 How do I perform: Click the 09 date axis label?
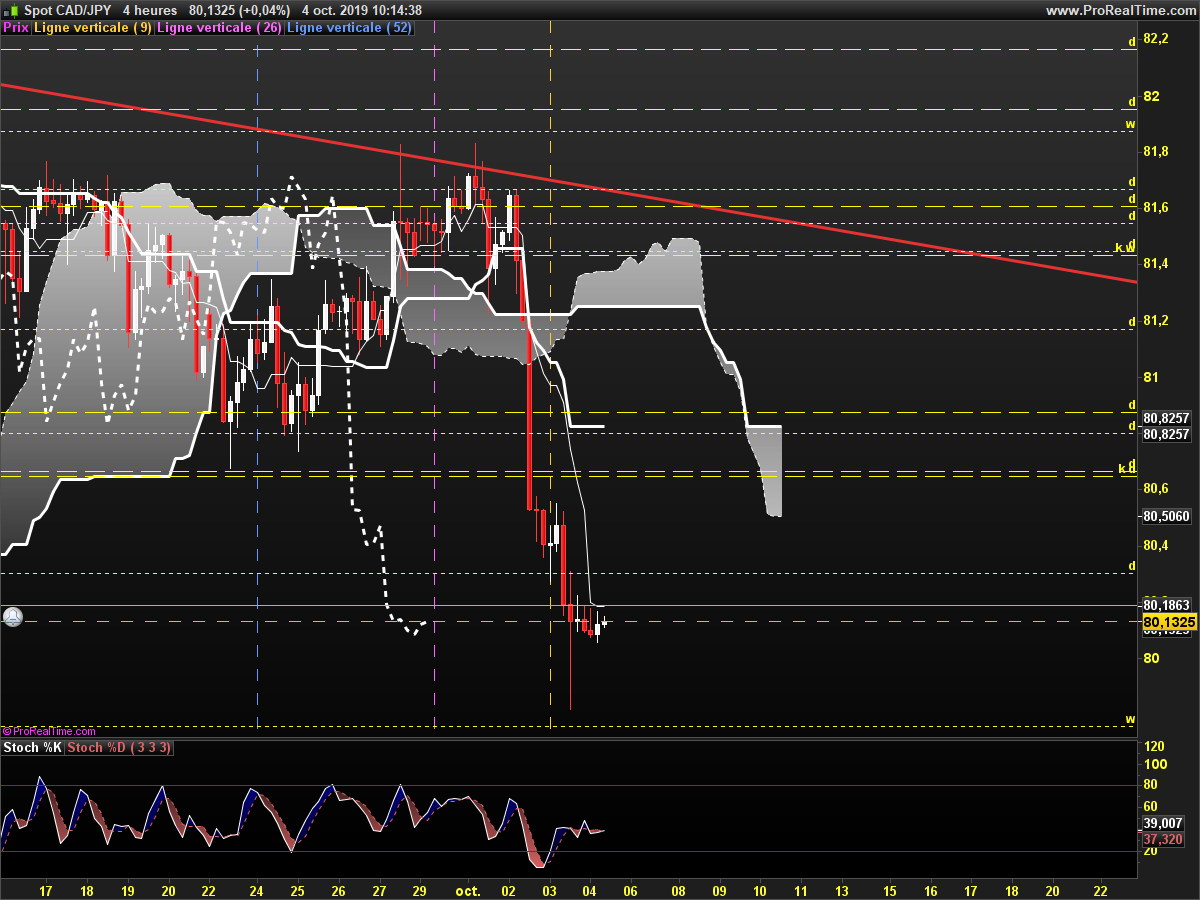(x=719, y=889)
